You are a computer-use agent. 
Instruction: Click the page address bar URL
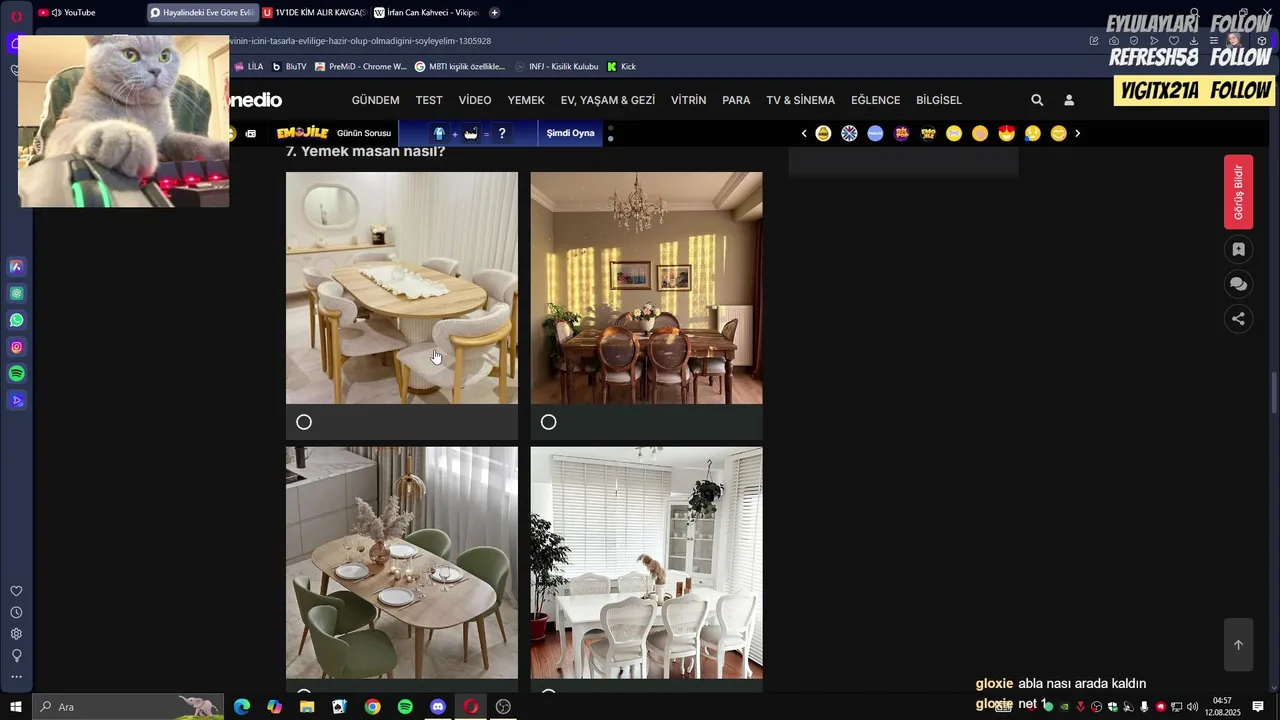tap(360, 41)
